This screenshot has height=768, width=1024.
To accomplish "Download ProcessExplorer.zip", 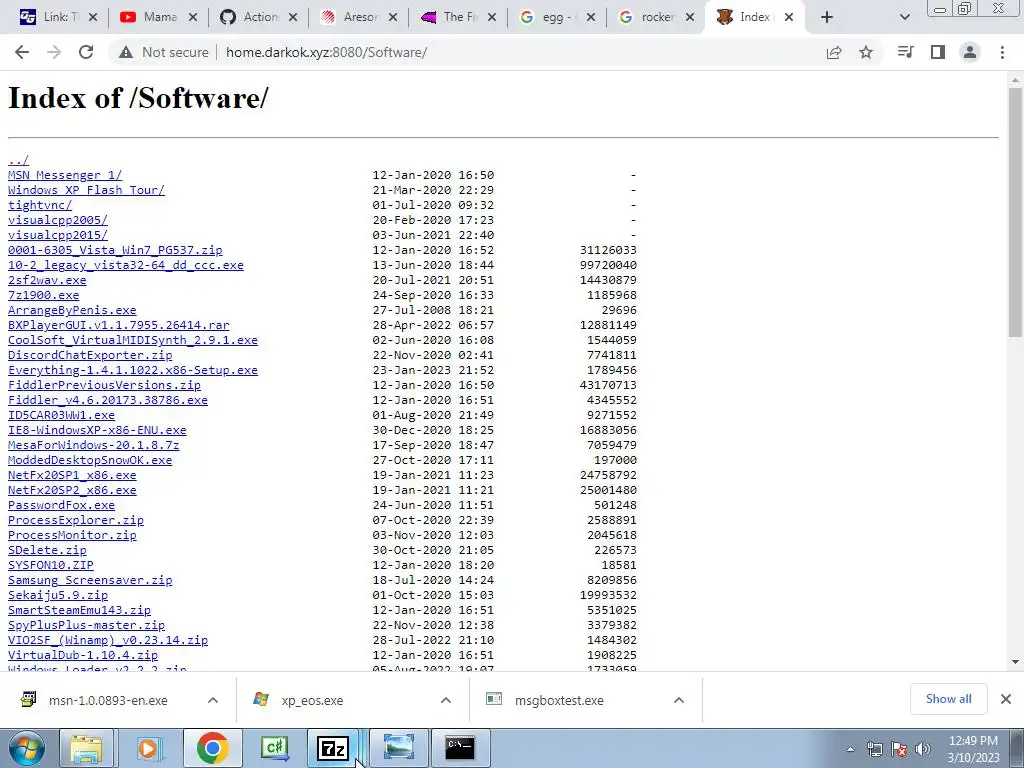I will pos(76,520).
